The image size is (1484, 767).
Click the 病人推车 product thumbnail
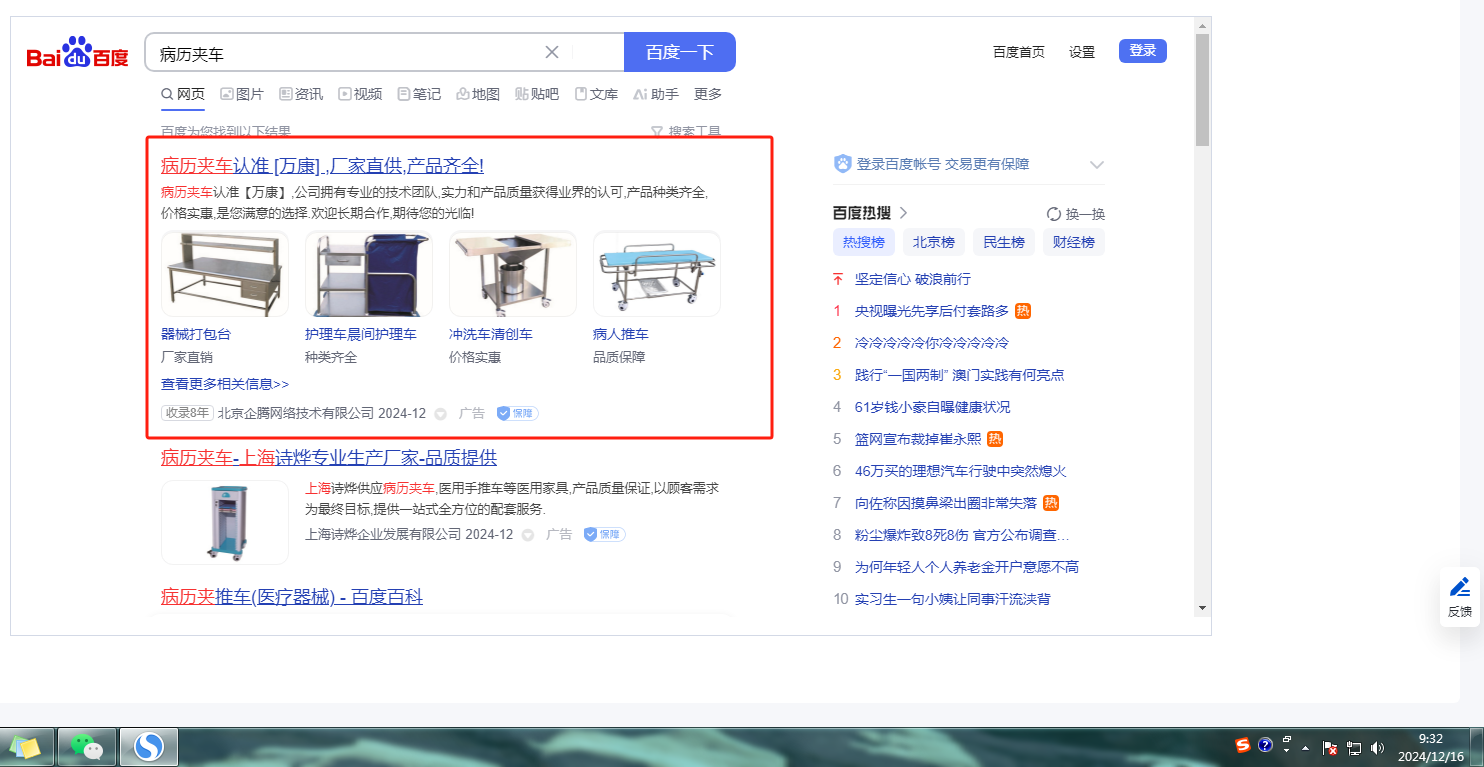(x=657, y=274)
